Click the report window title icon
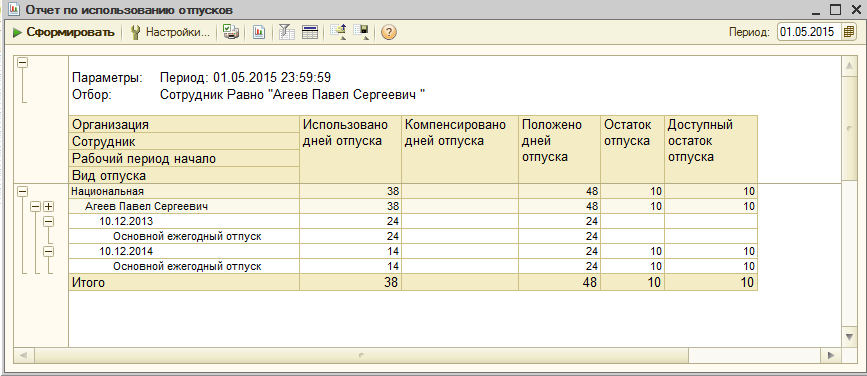The height and width of the screenshot is (376, 867). pyautogui.click(x=15, y=9)
